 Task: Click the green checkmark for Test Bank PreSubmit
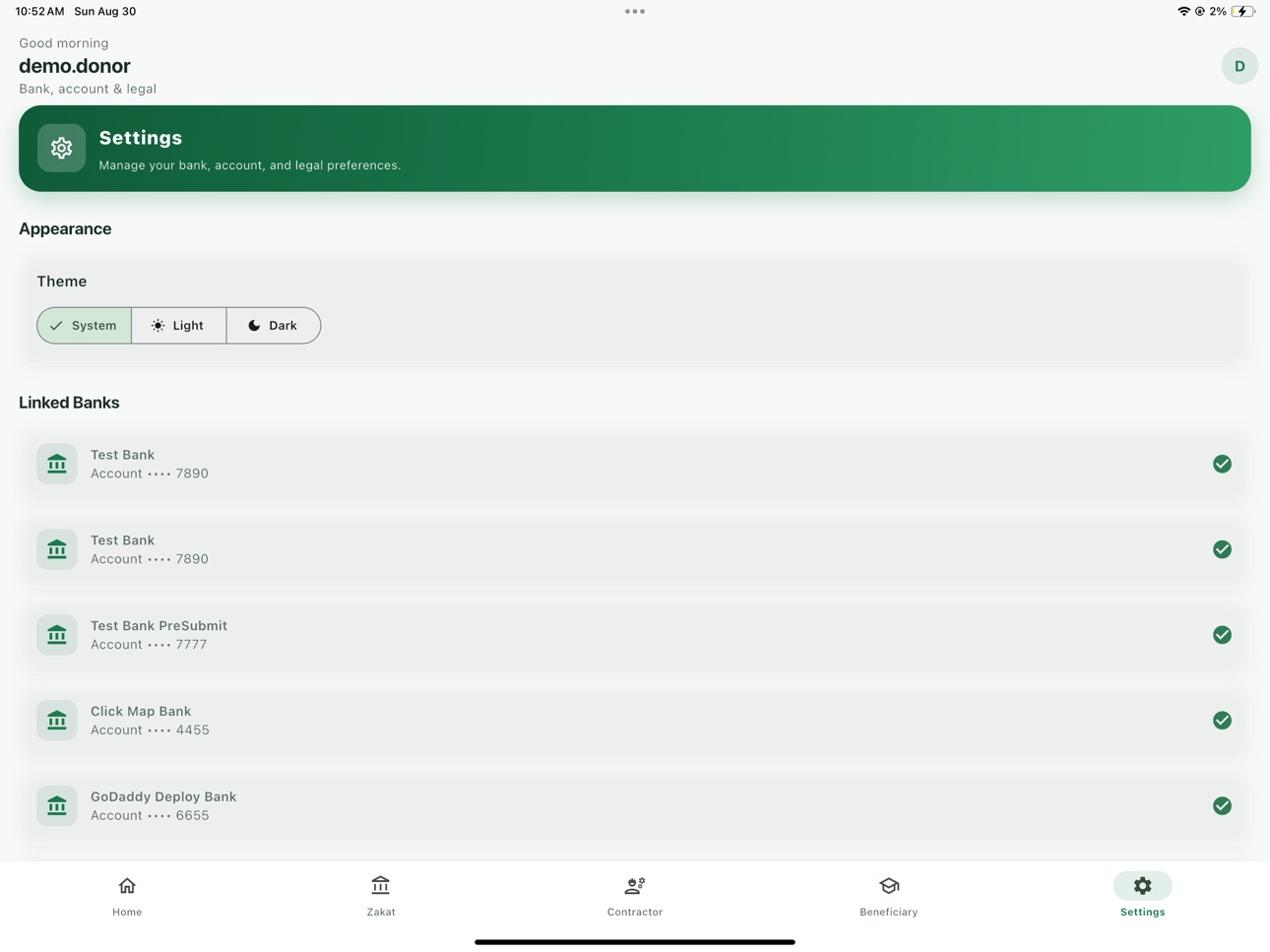[1222, 635]
